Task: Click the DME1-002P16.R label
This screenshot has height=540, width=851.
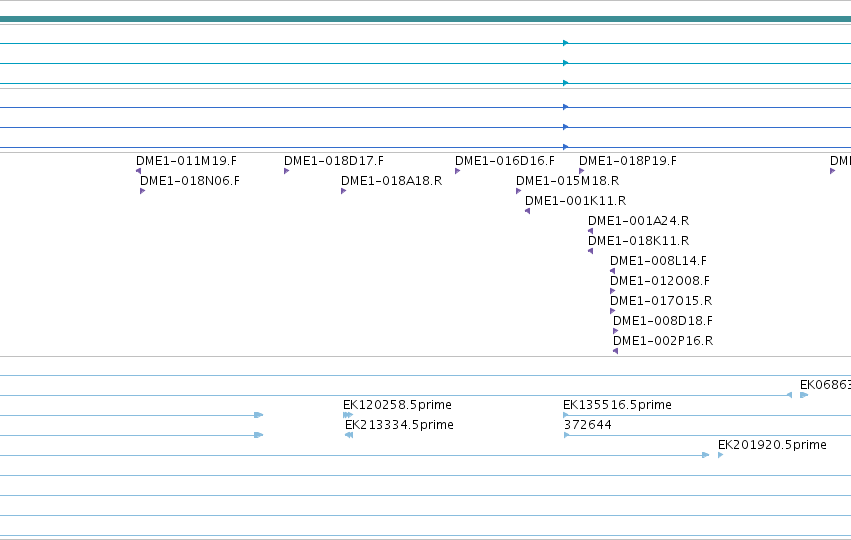Action: (x=663, y=341)
